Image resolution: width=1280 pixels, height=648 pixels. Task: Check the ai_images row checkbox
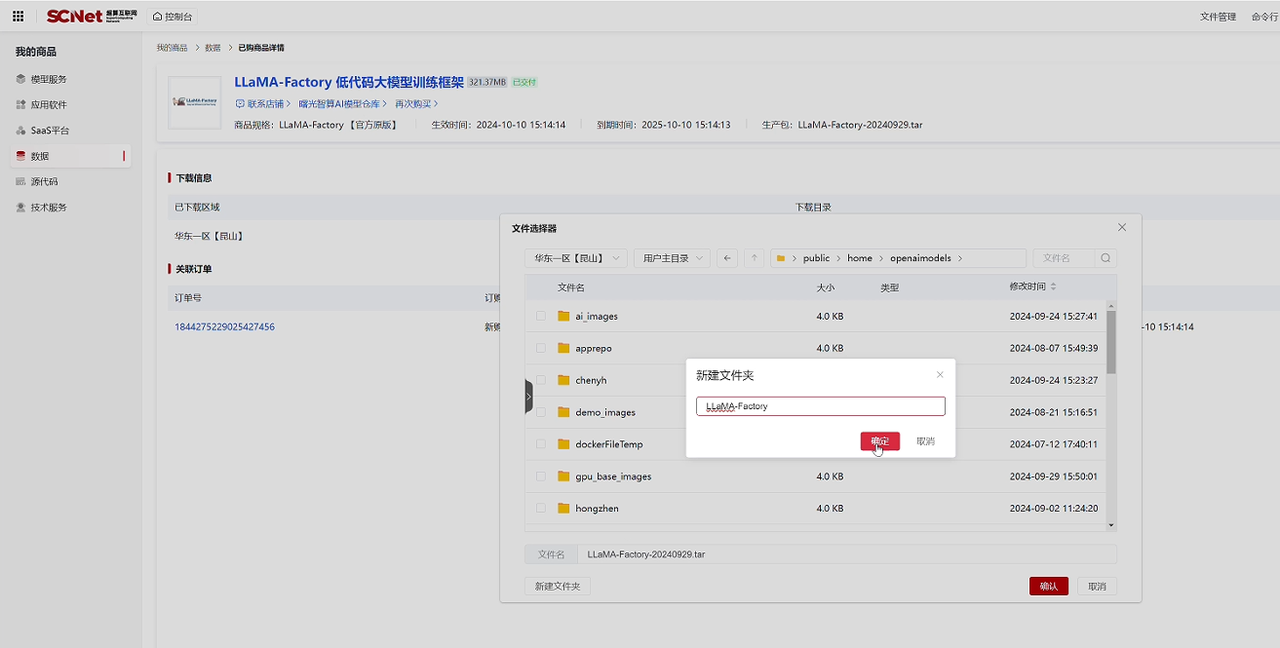click(x=541, y=316)
